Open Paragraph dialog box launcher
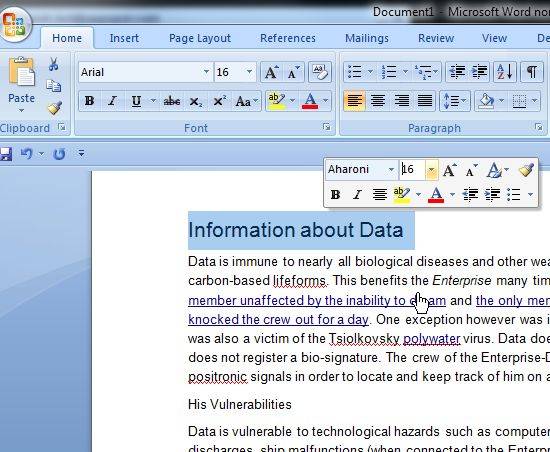 click(x=539, y=127)
